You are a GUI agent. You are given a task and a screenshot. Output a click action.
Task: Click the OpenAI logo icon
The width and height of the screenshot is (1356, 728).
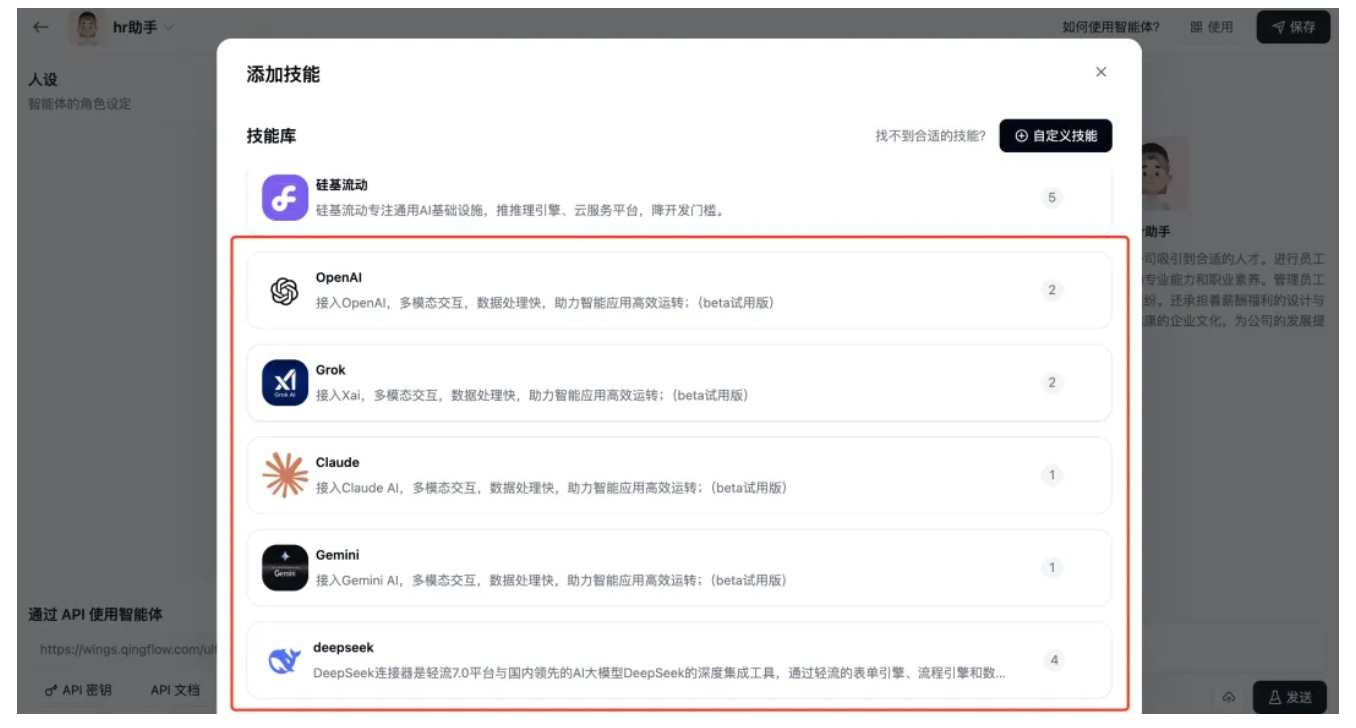pos(285,290)
